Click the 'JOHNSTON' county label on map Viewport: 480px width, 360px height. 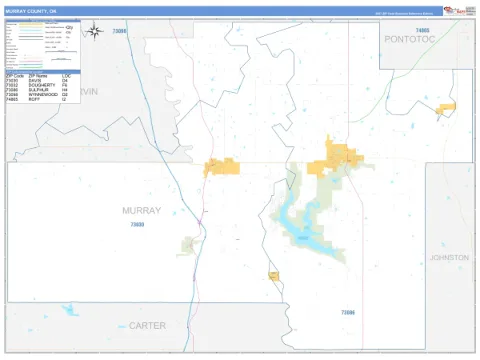(449, 258)
